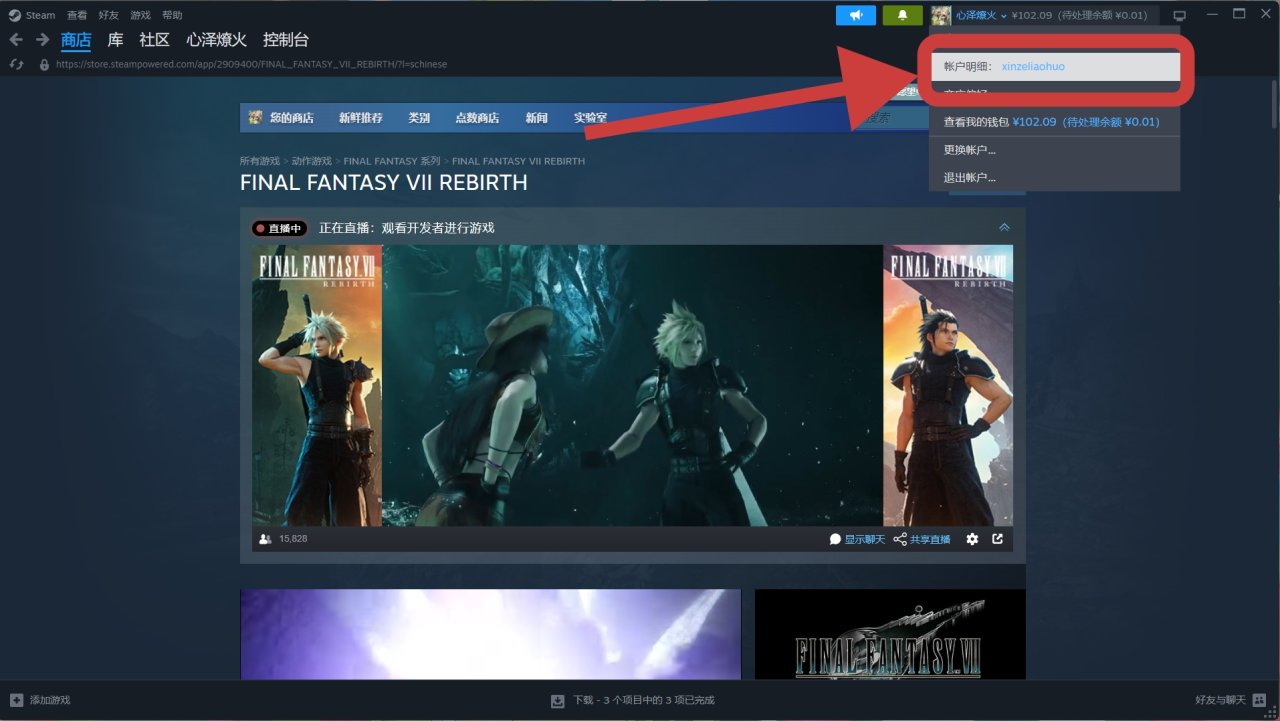Image resolution: width=1280 pixels, height=721 pixels.
Task: Open 实验室 in store navigation
Action: point(590,118)
